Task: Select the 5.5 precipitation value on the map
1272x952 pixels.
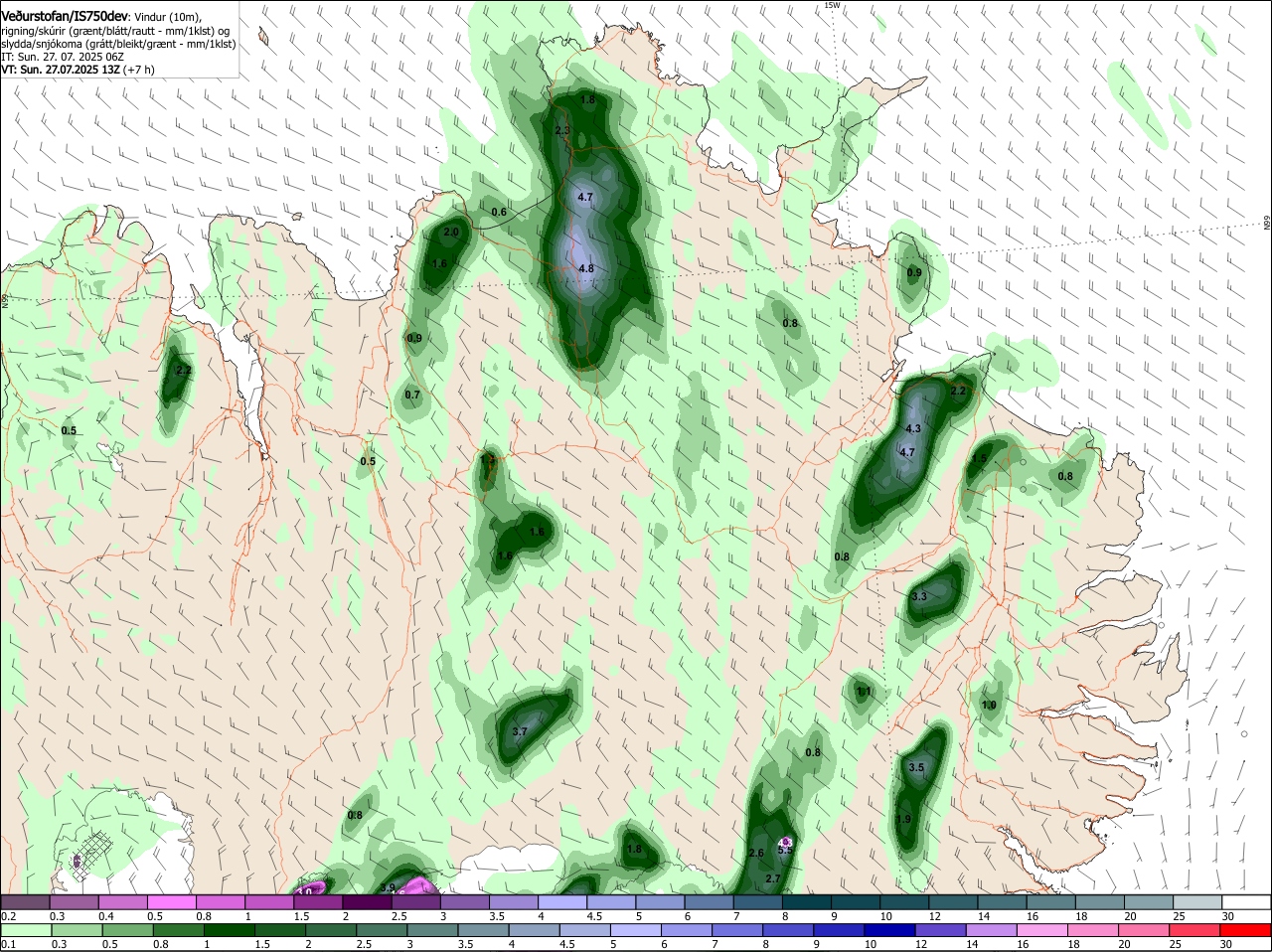Action: (785, 849)
